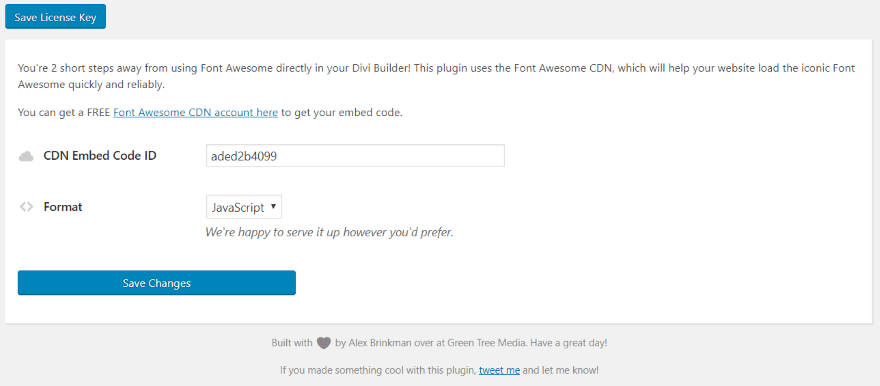
Task: Click the Built with by Alex Brinkman credit text
Action: (439, 343)
